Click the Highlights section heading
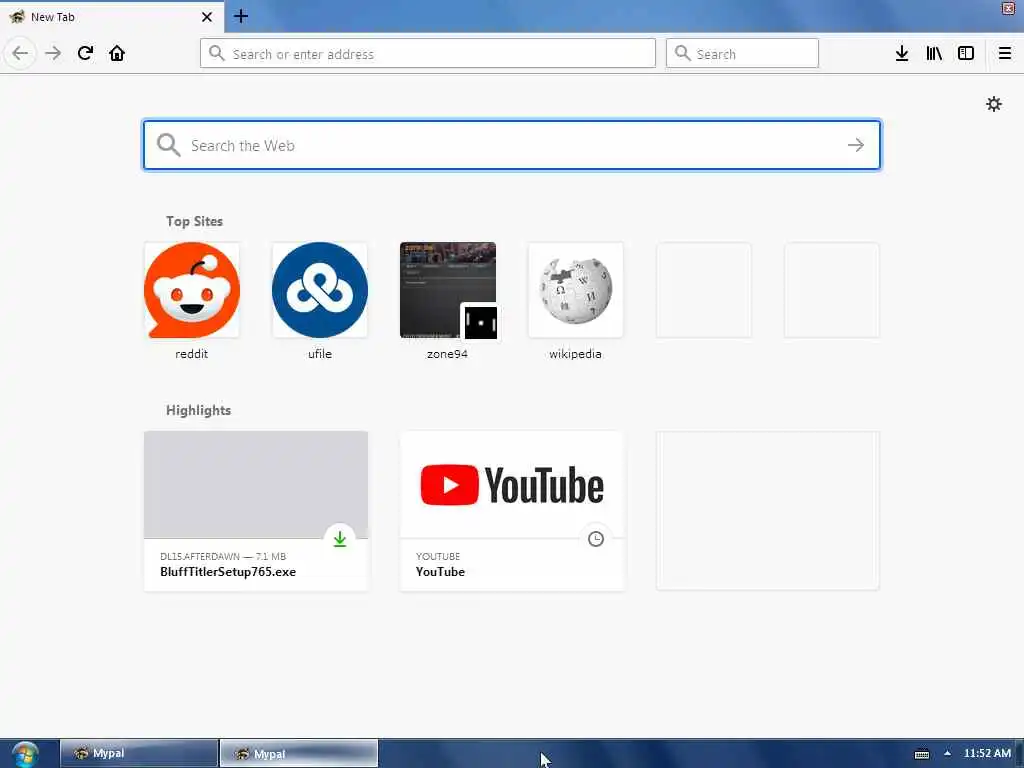1024x768 pixels. pyautogui.click(x=199, y=410)
